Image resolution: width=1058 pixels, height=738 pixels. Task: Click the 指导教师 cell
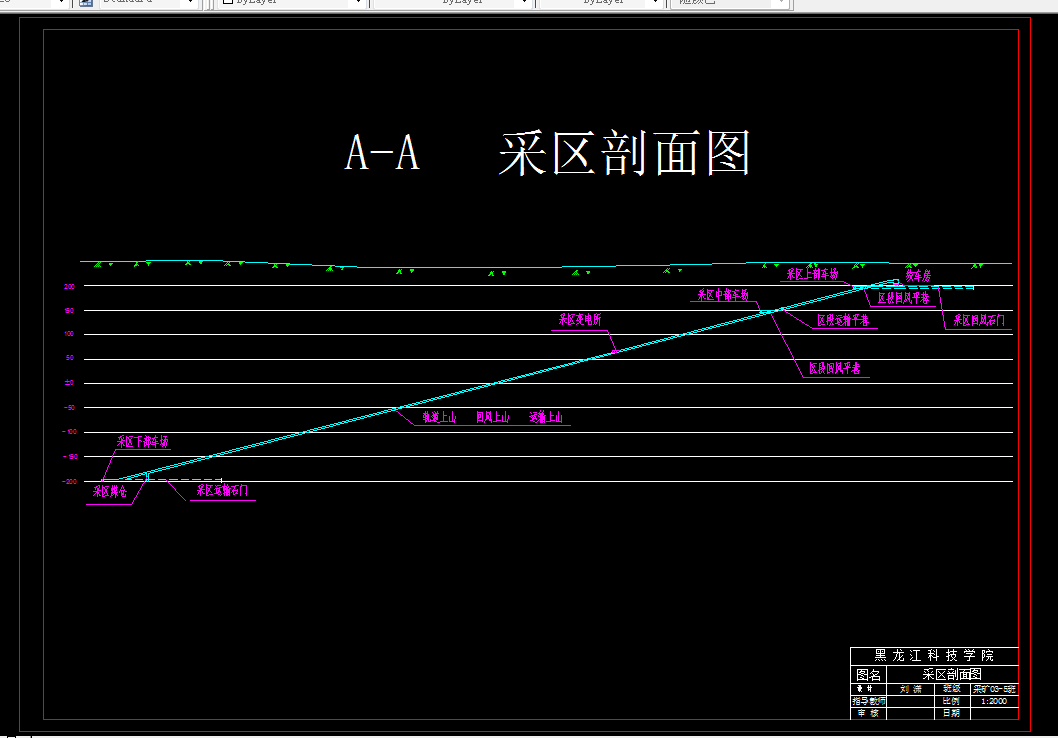click(868, 702)
